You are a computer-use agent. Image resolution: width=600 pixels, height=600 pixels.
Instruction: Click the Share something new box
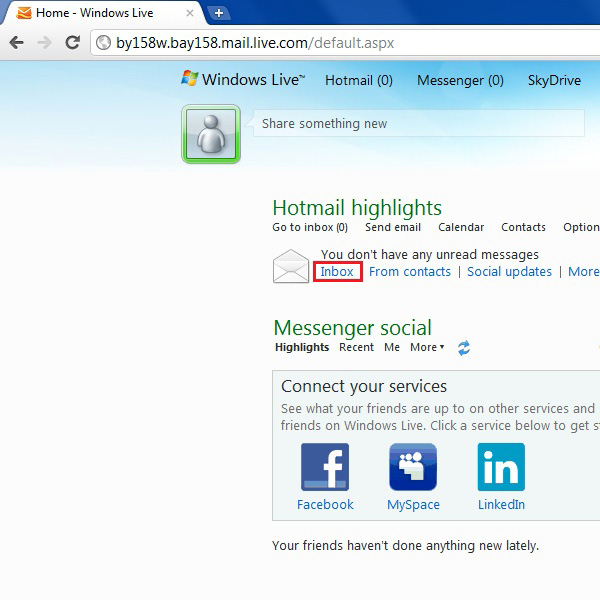coord(419,123)
